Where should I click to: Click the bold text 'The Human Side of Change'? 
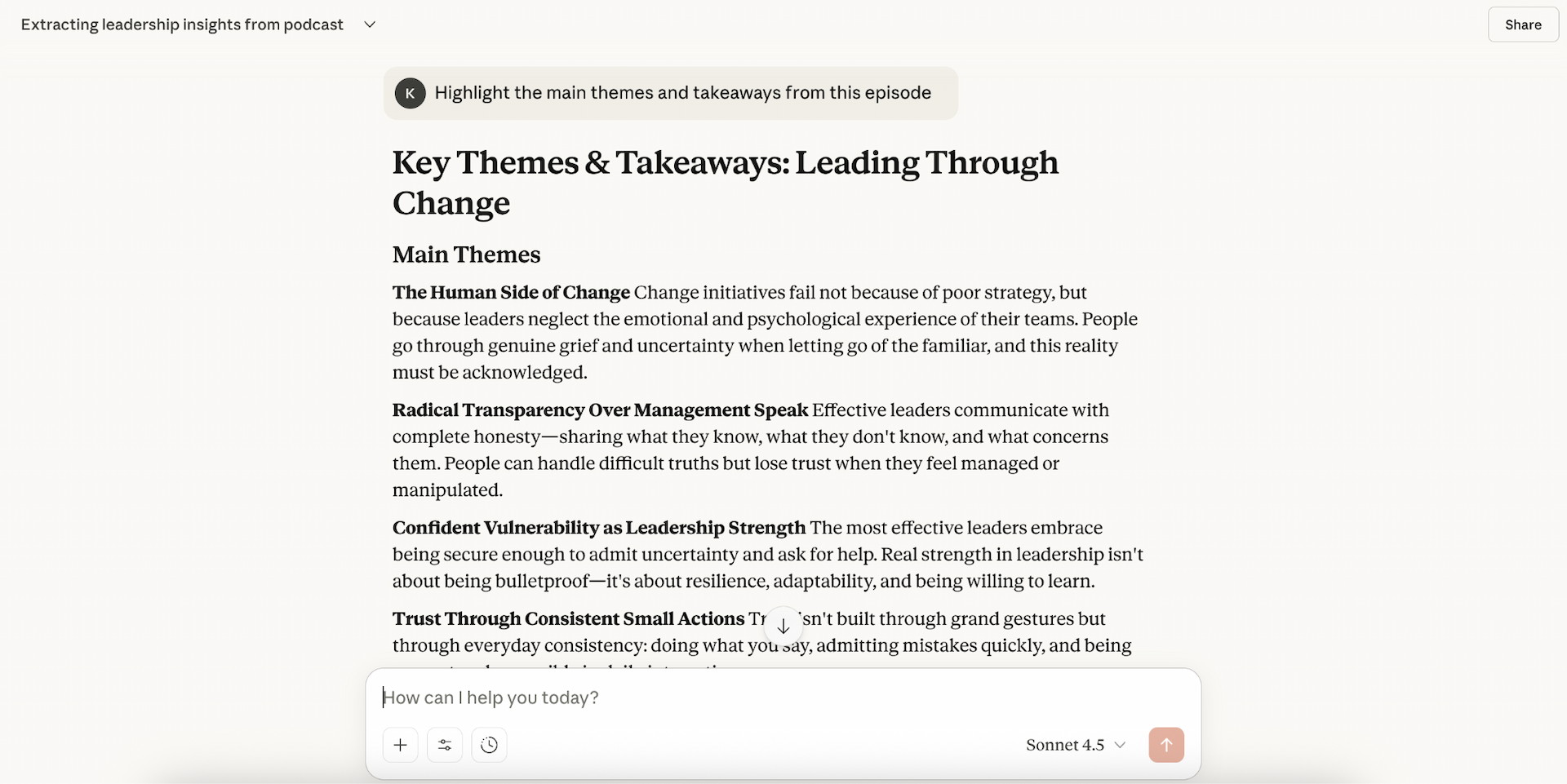(x=511, y=292)
